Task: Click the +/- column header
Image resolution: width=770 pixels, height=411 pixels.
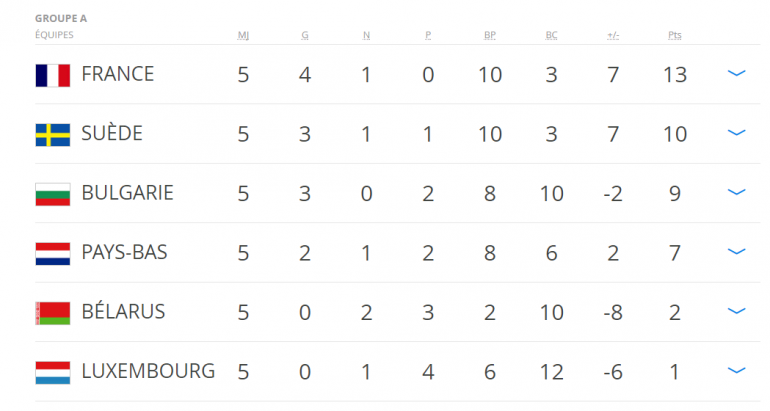Action: [x=613, y=36]
